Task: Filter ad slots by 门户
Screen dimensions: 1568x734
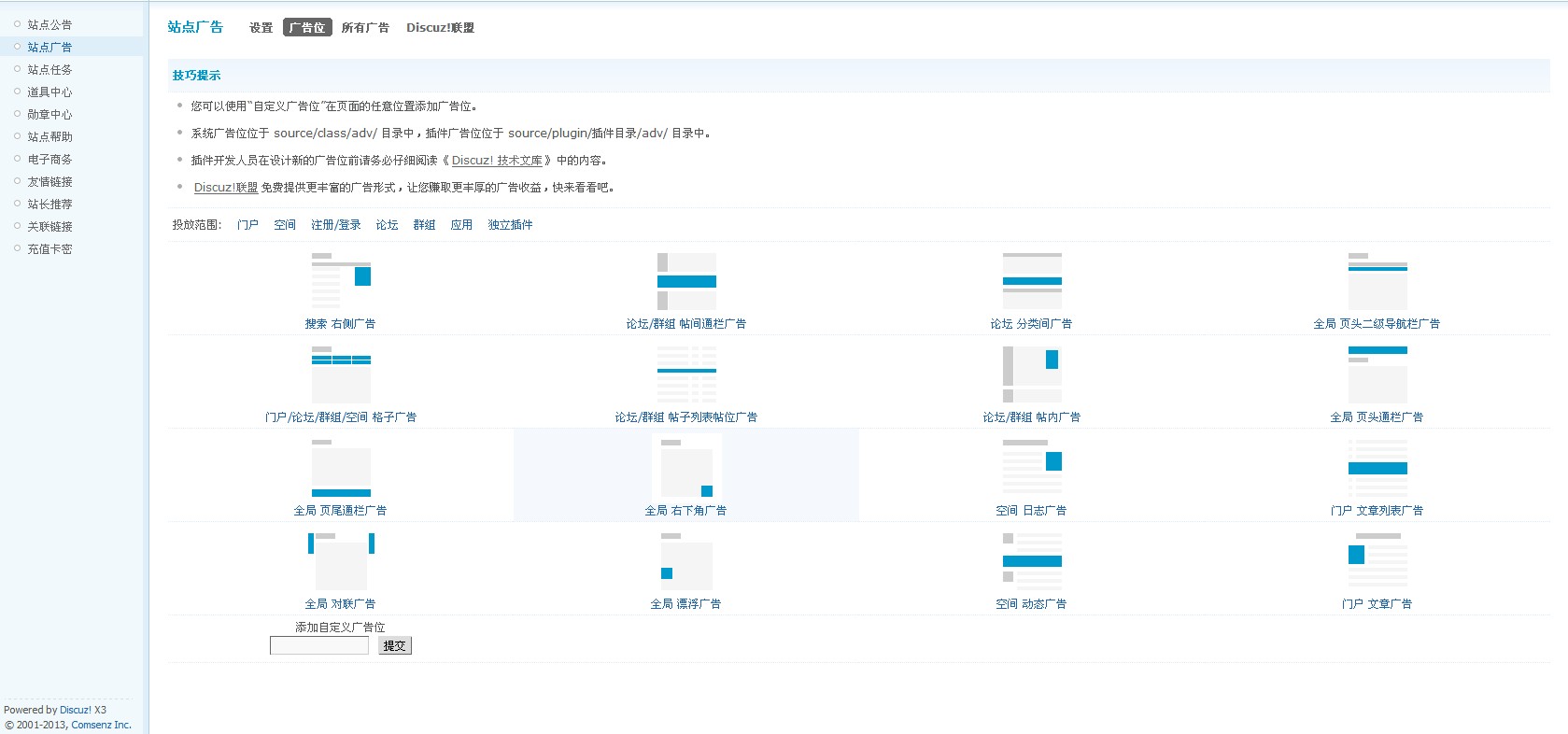Action: (x=247, y=225)
